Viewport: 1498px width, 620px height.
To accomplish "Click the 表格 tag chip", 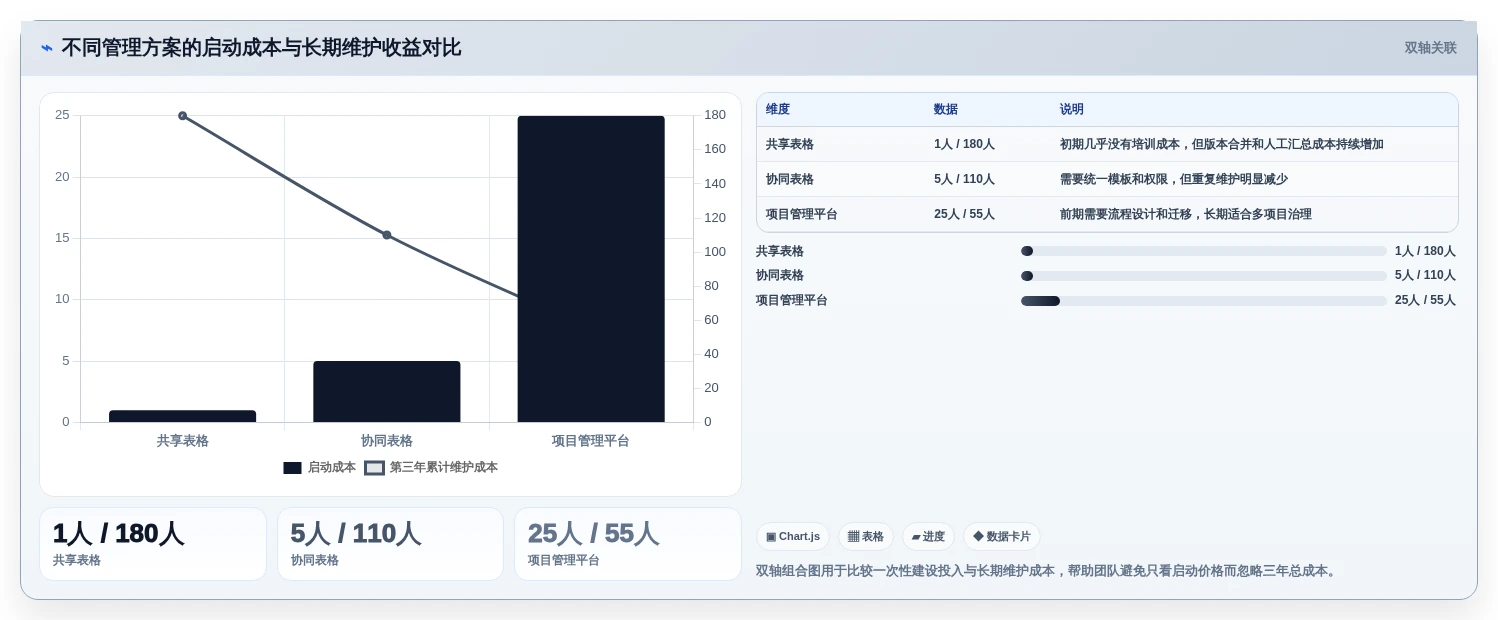I will tap(866, 537).
